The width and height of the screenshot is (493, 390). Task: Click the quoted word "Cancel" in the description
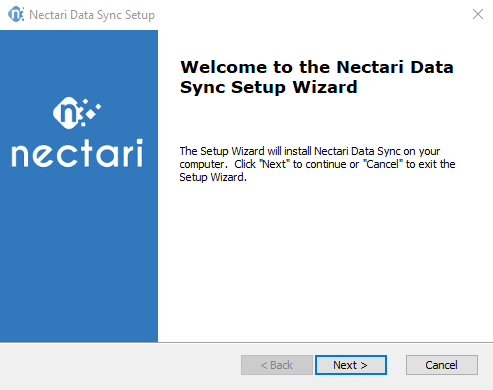[383, 164]
